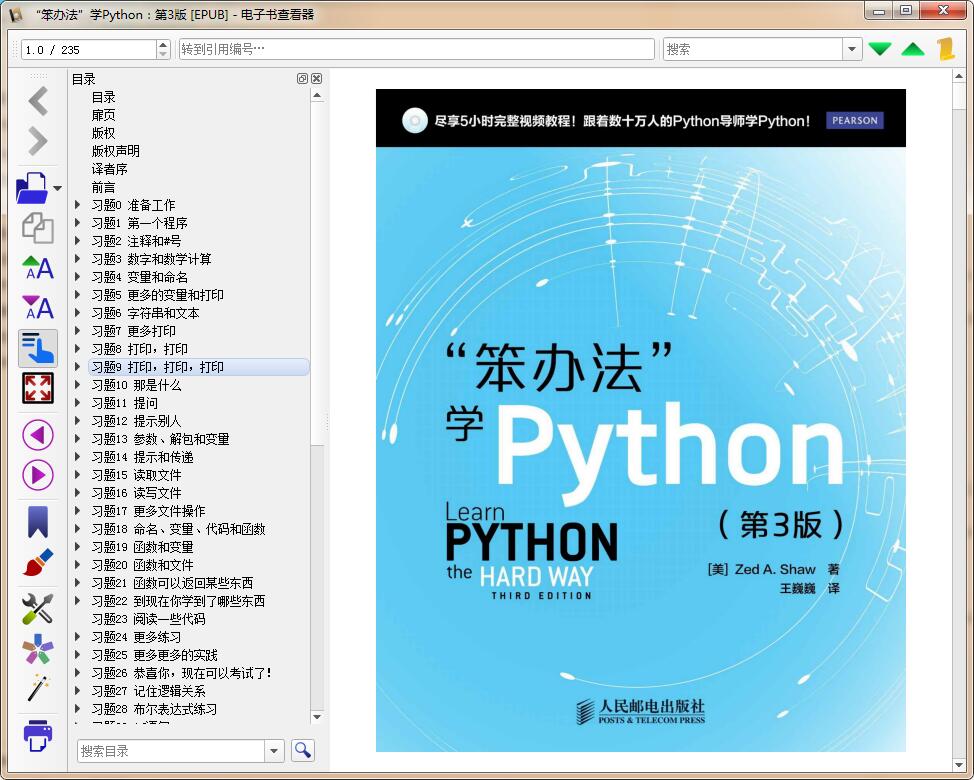Go to the next page with the purple right circle
The image size is (974, 780).
tap(38, 475)
